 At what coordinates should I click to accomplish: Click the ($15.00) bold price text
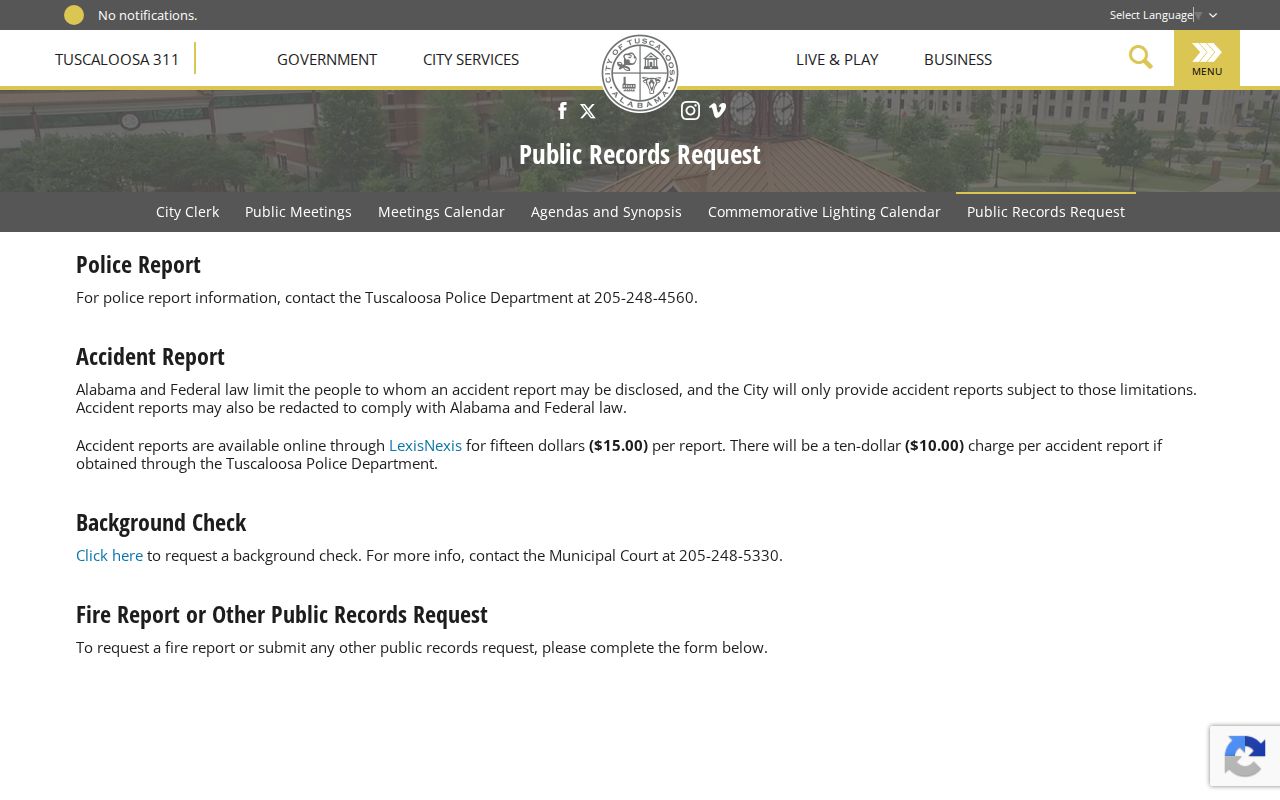coord(618,446)
